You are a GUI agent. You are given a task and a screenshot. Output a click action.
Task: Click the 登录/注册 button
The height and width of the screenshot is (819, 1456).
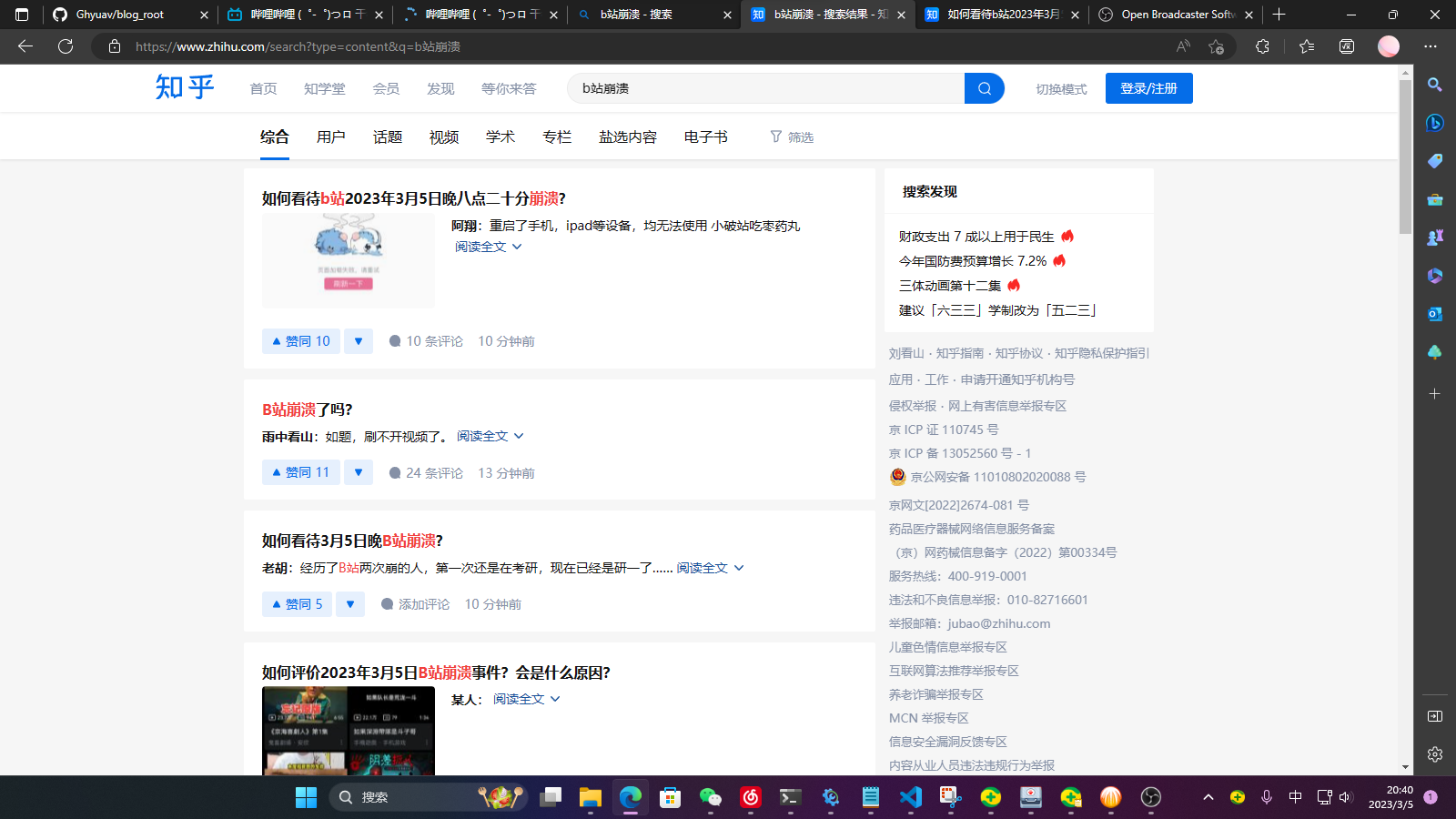(1148, 88)
